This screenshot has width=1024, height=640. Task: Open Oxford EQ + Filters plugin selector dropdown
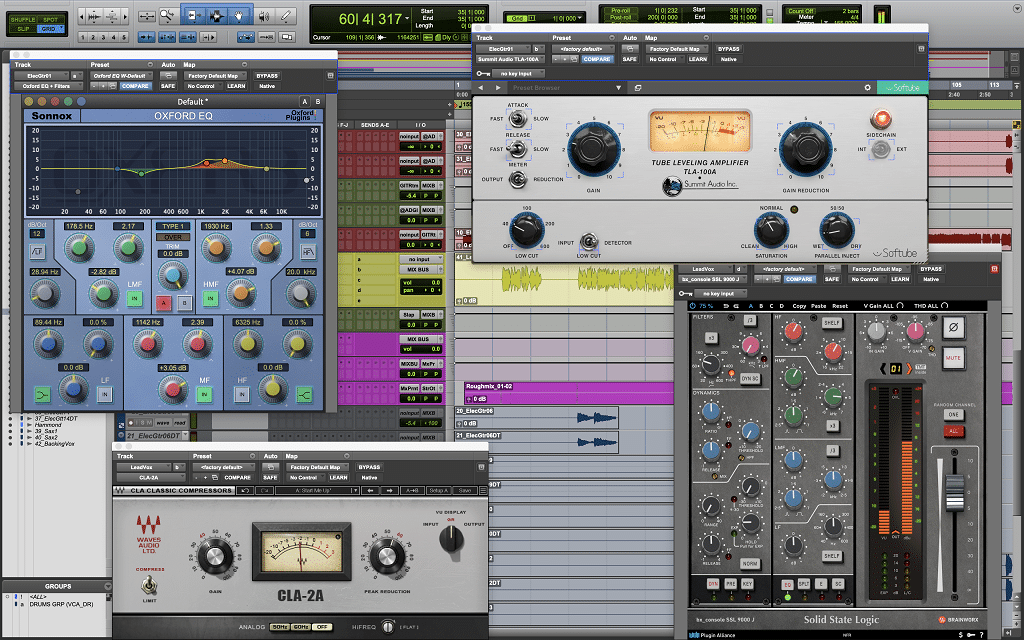[x=49, y=86]
